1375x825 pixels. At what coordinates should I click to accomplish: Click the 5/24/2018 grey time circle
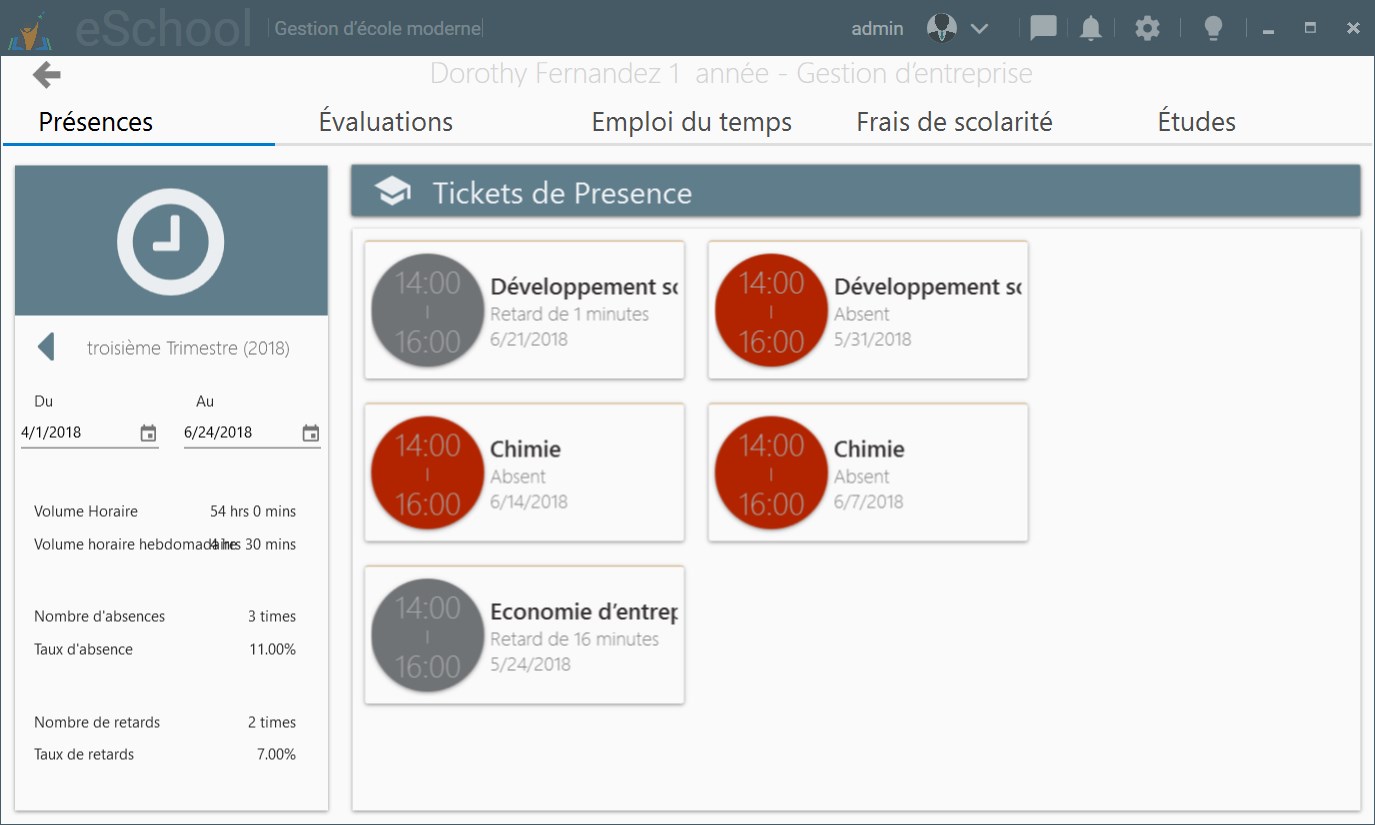pyautogui.click(x=428, y=636)
